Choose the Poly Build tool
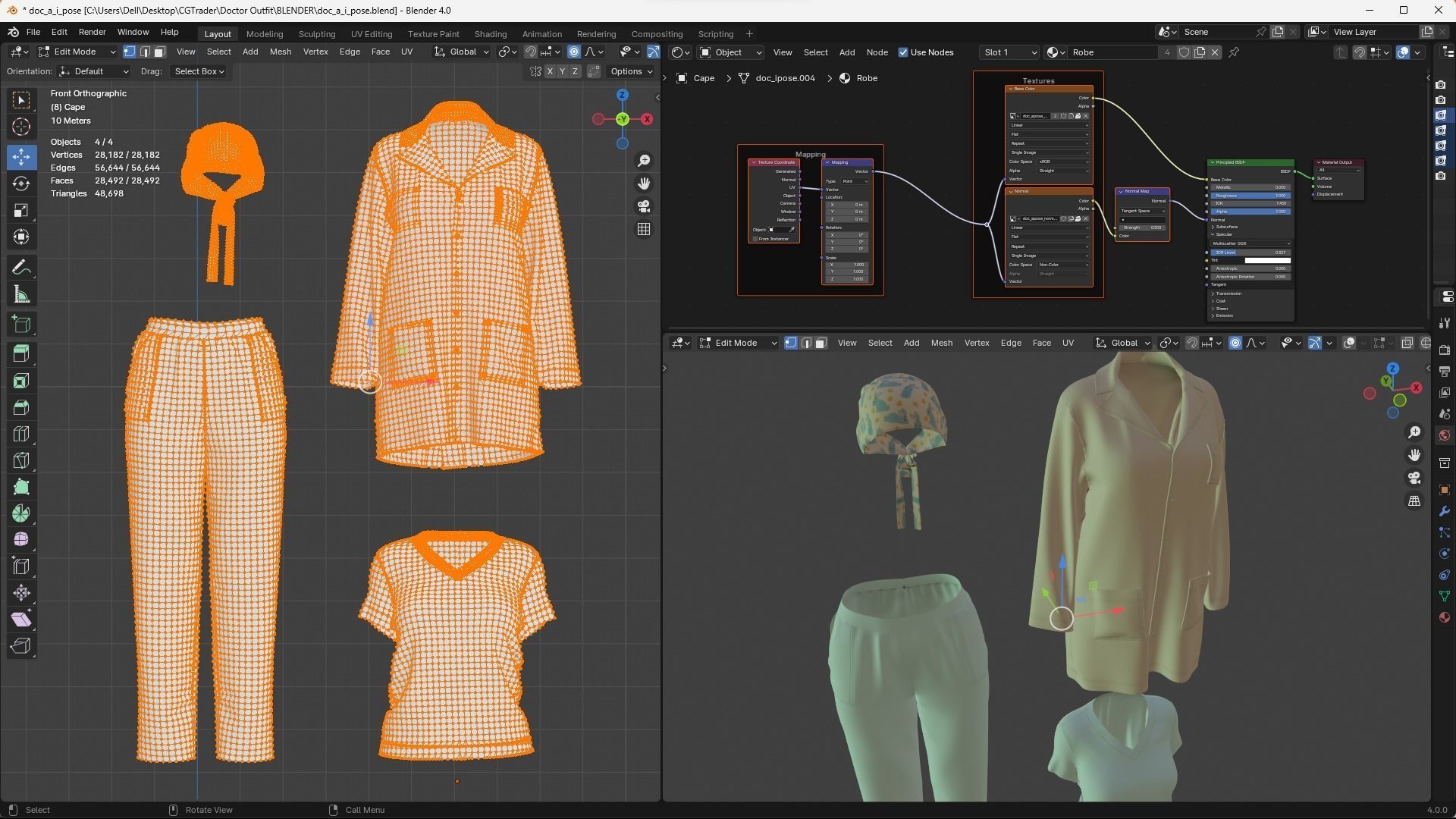This screenshot has width=1456, height=819. point(21,487)
